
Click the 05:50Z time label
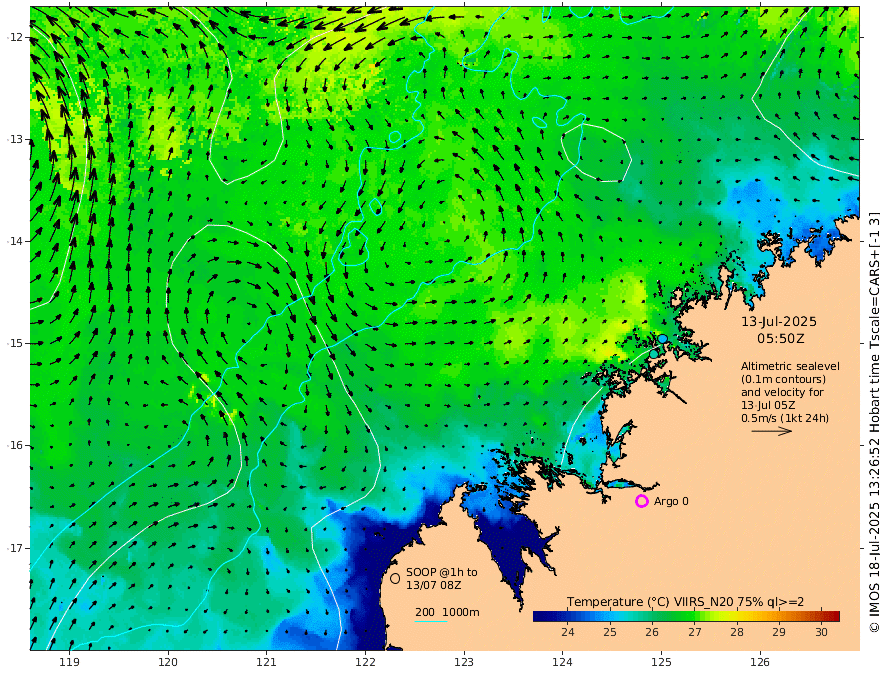pyautogui.click(x=781, y=339)
